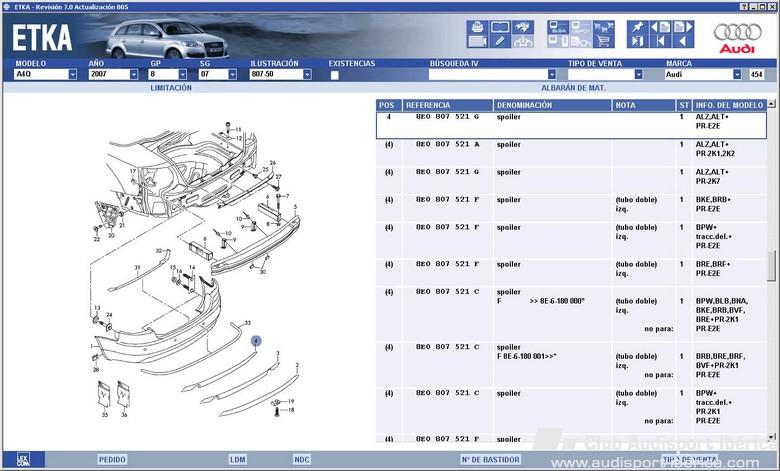
Task: Expand the TIPO DE VENTA dropdown in the top bar
Action: click(x=638, y=75)
